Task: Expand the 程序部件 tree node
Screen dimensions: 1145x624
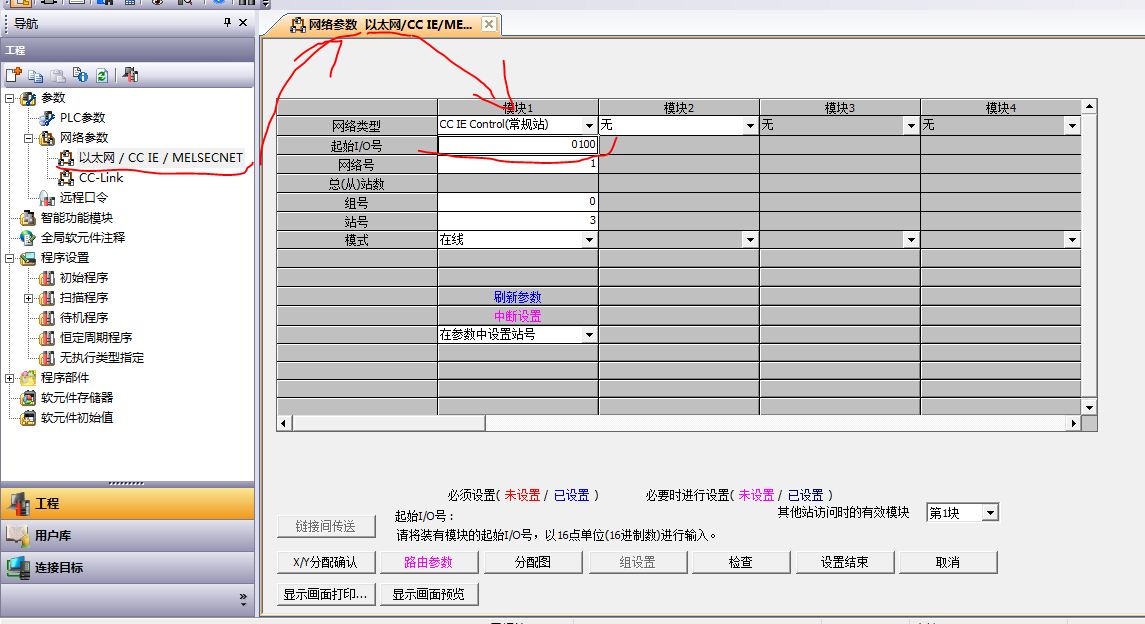Action: point(10,377)
